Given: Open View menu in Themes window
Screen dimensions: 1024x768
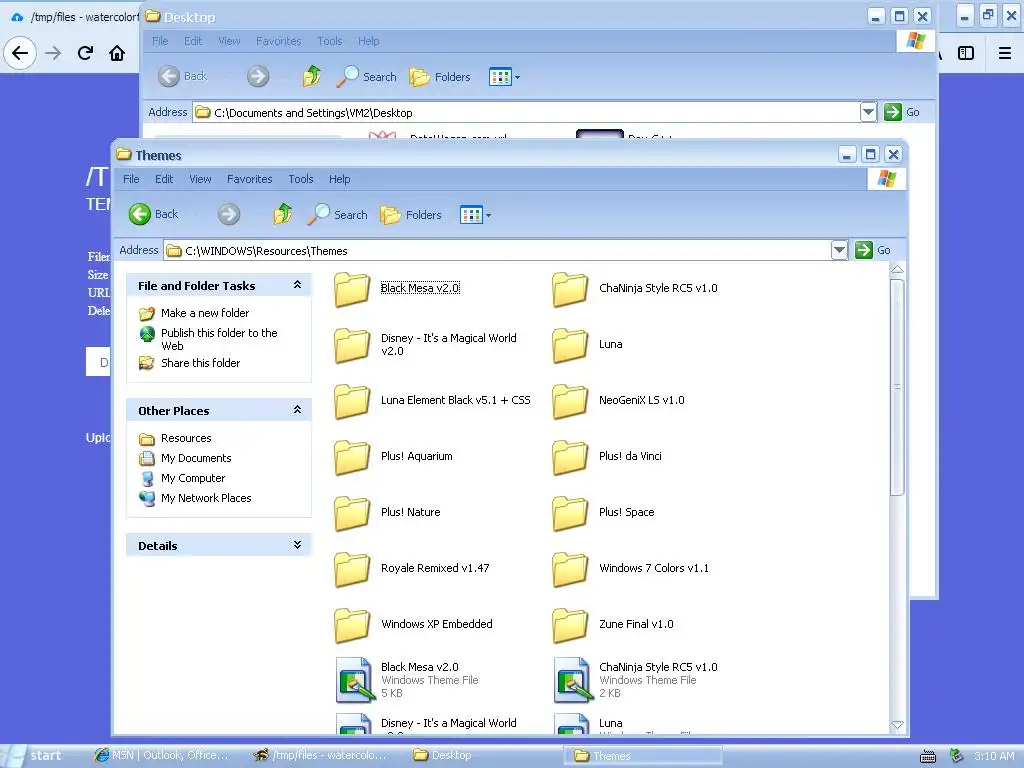Looking at the screenshot, I should click(x=200, y=179).
